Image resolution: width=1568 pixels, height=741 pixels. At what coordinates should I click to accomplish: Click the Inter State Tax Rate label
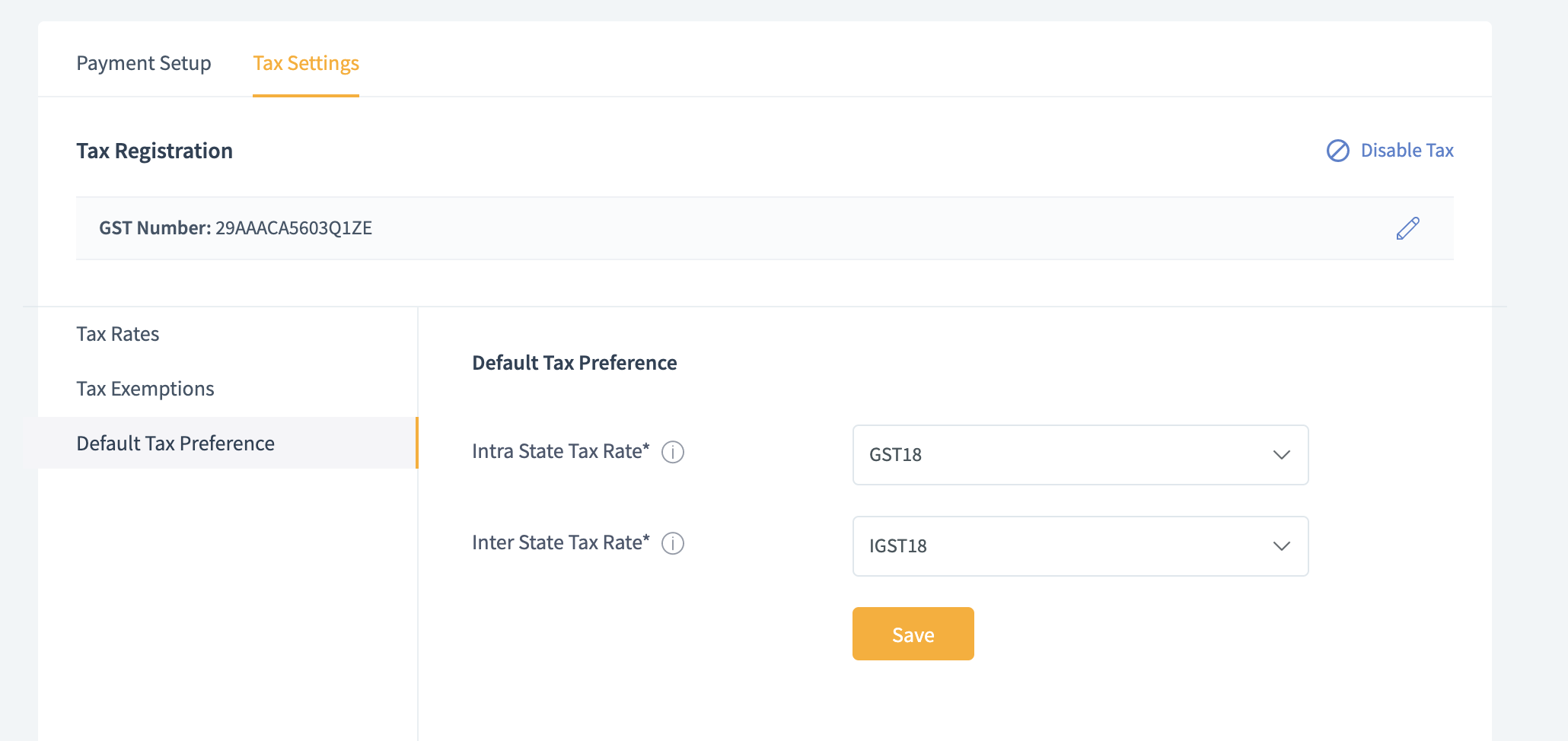[x=560, y=542]
